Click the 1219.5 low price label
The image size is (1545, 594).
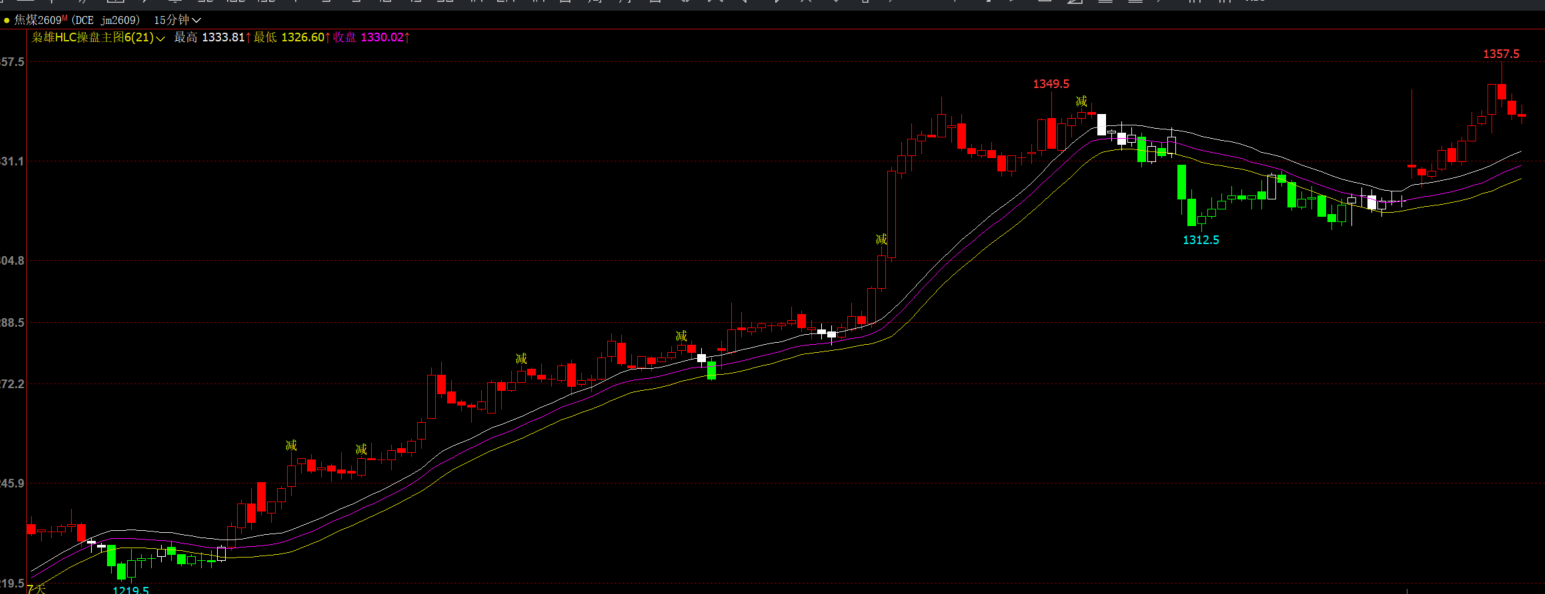(x=131, y=590)
